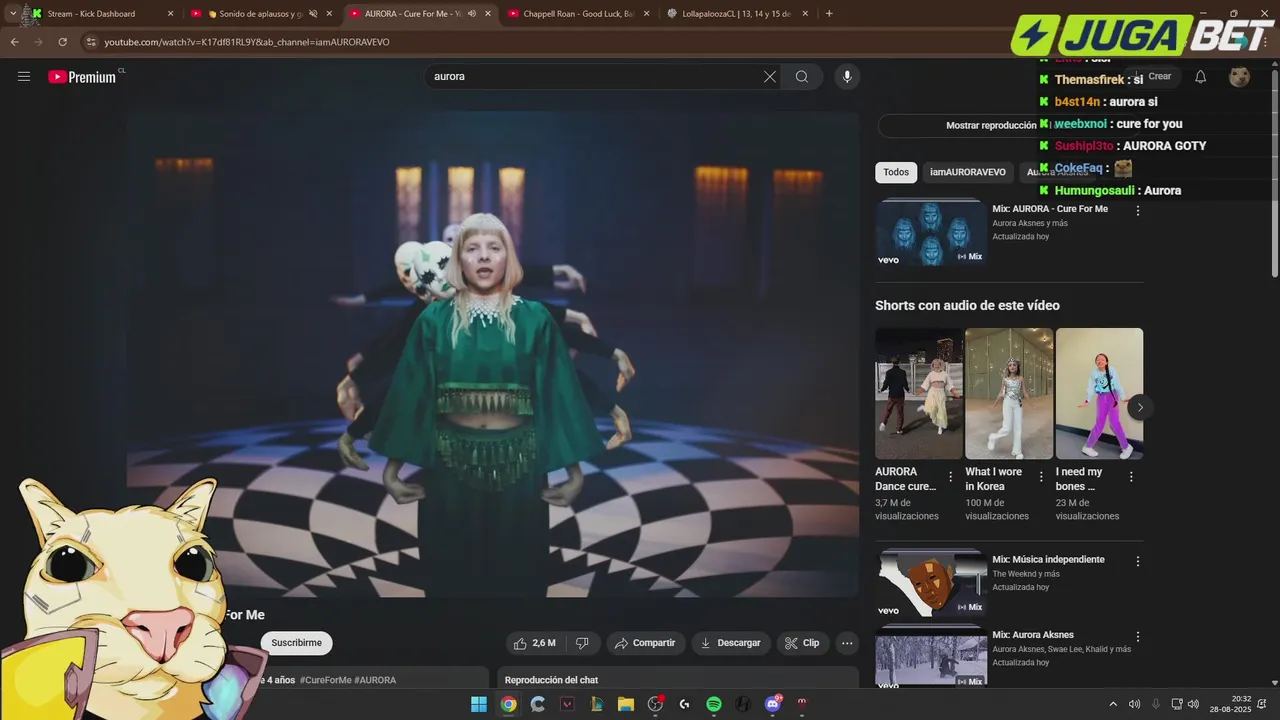
Task: Reload the page with refresh icon
Action: point(62,42)
